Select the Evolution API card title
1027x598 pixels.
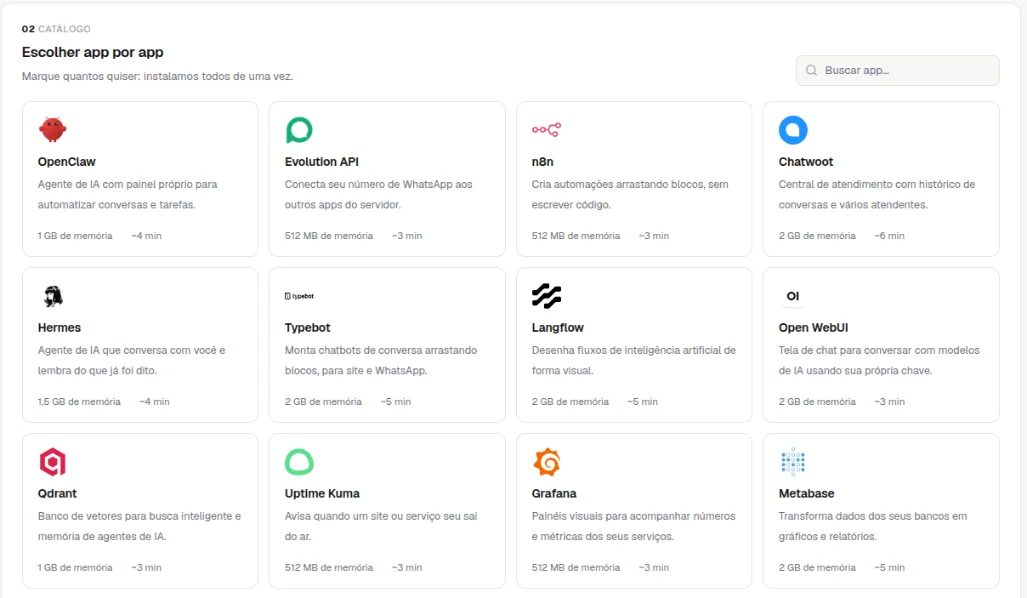click(322, 162)
